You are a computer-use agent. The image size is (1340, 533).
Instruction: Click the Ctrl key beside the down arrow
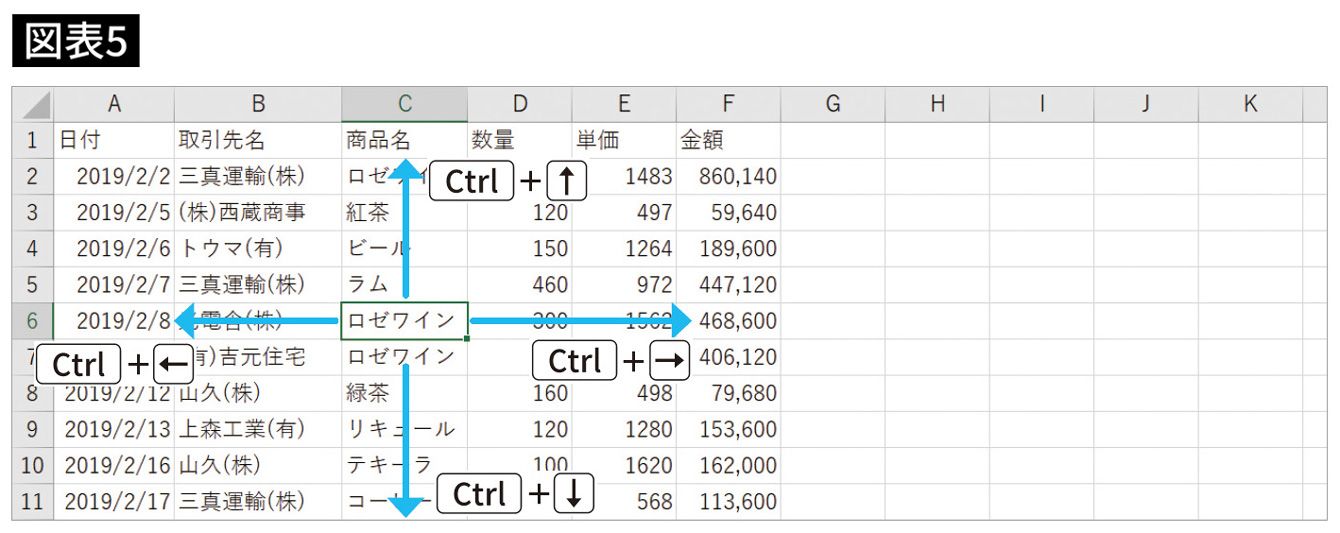point(479,494)
